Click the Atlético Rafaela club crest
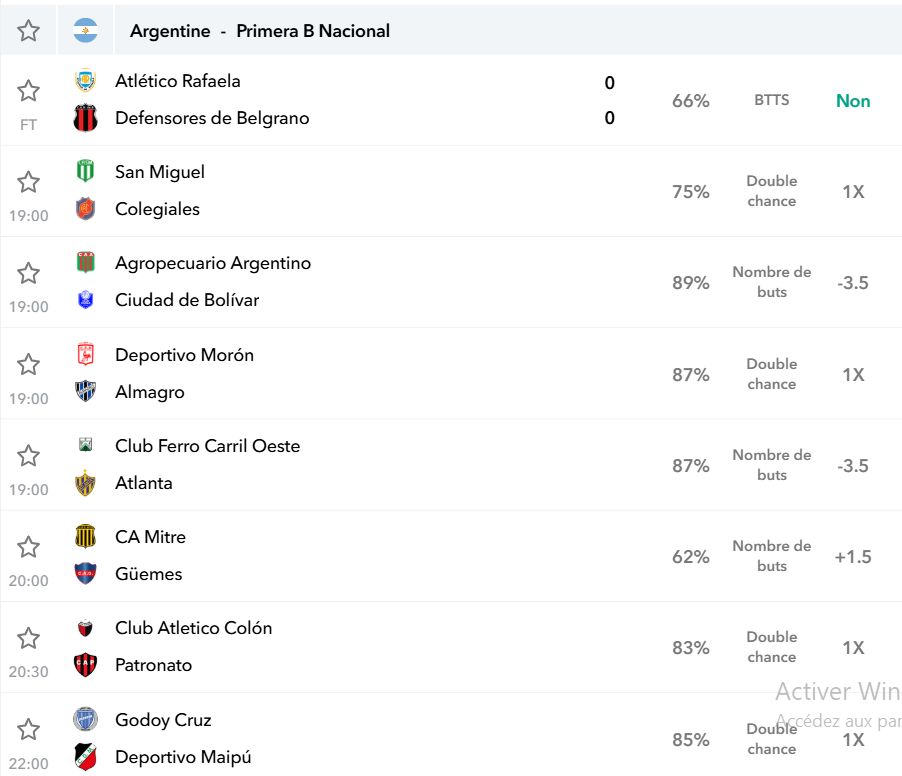The width and height of the screenshot is (902, 776). 85,81
